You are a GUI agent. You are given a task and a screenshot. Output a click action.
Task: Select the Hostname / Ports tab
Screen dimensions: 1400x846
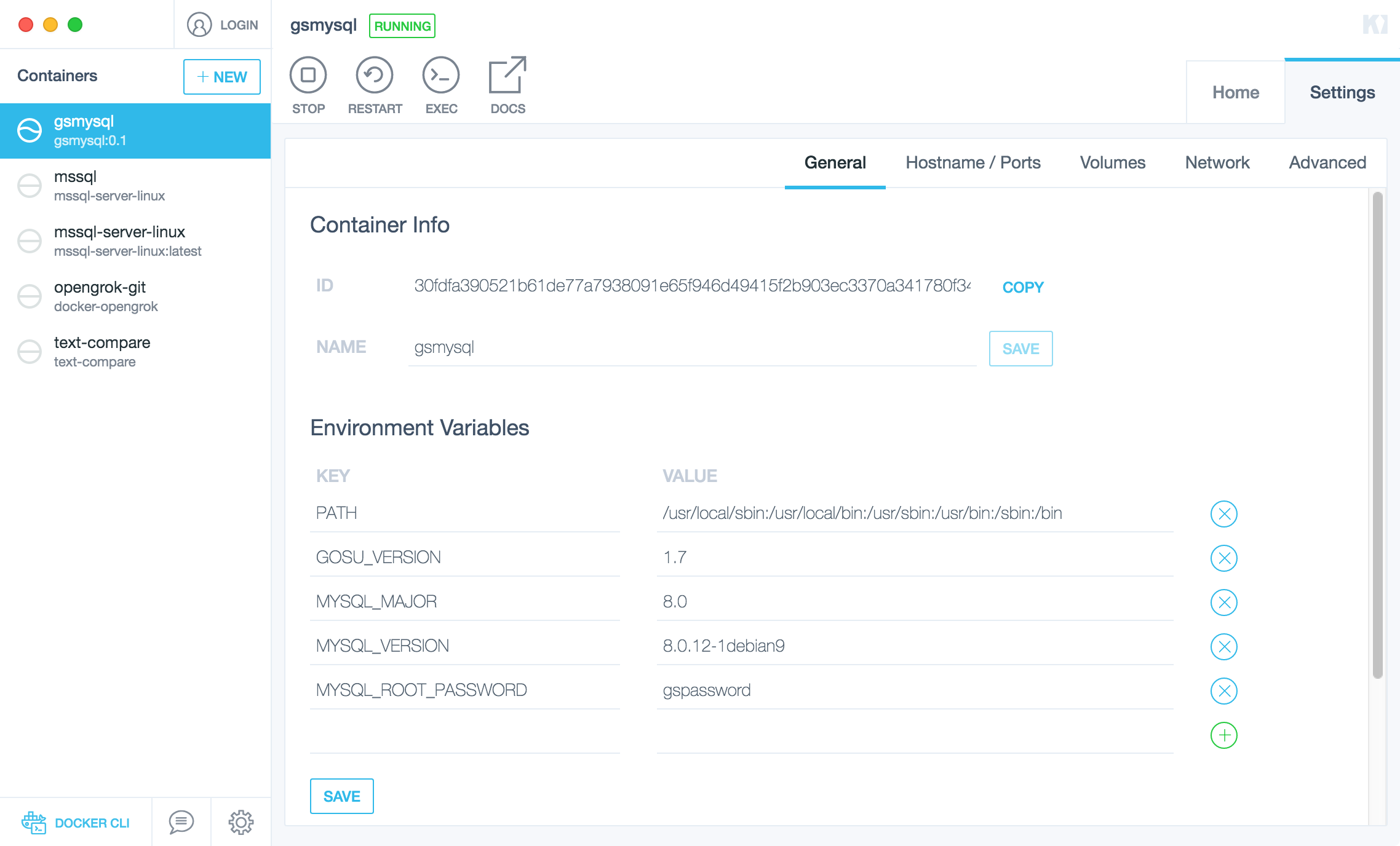pos(972,162)
